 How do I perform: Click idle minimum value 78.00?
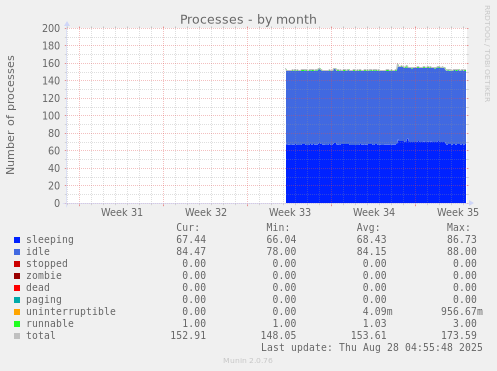pos(281,252)
